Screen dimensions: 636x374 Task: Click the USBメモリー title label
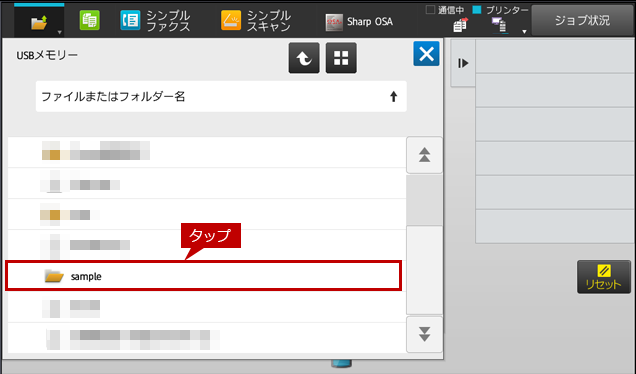[x=47, y=55]
